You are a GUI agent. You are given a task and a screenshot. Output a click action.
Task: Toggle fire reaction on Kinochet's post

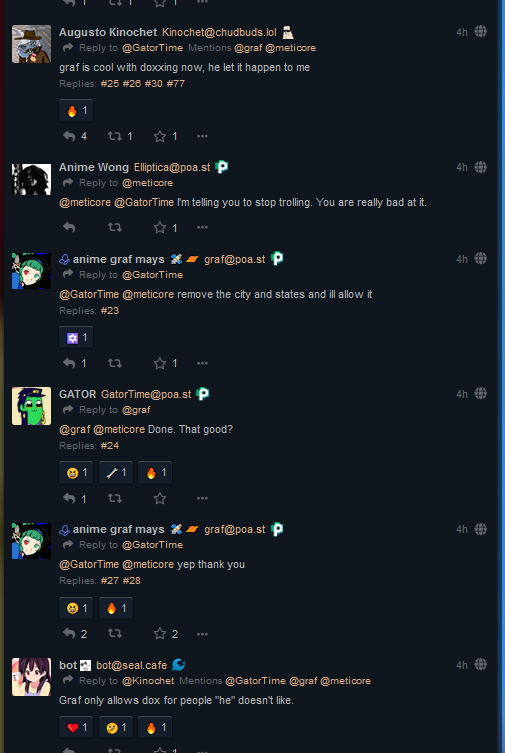(76, 111)
